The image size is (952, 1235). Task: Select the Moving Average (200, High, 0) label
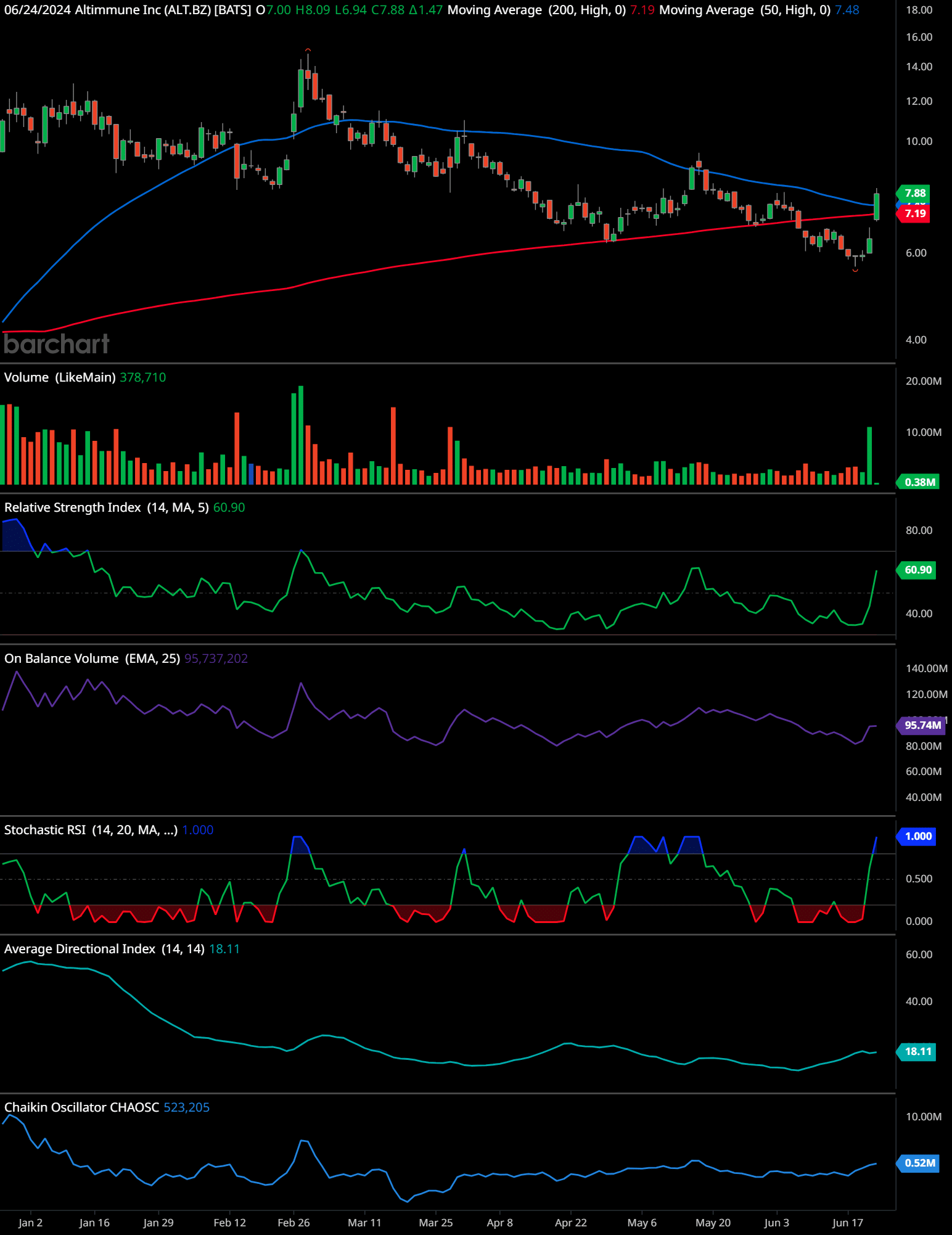[536, 10]
